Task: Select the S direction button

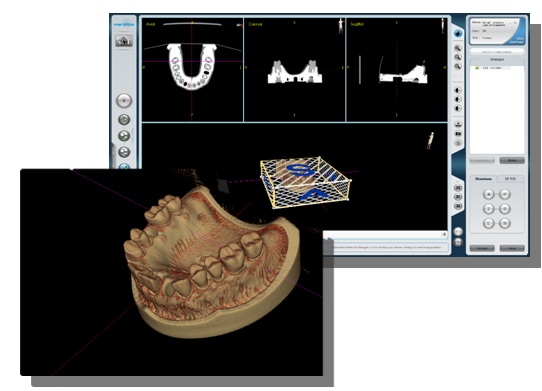Action: coord(505,209)
